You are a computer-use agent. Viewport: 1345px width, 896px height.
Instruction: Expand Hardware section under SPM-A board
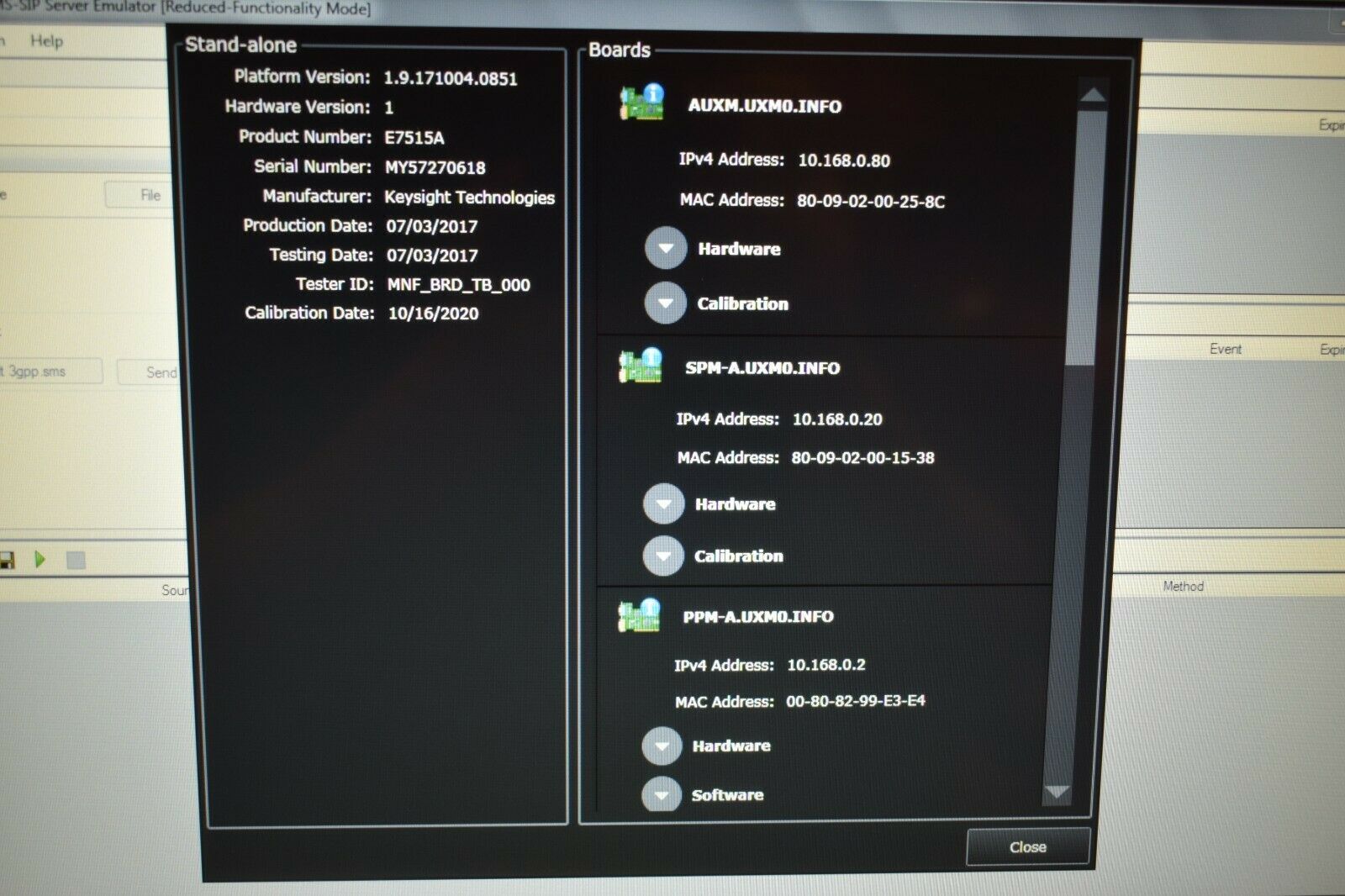tap(663, 504)
